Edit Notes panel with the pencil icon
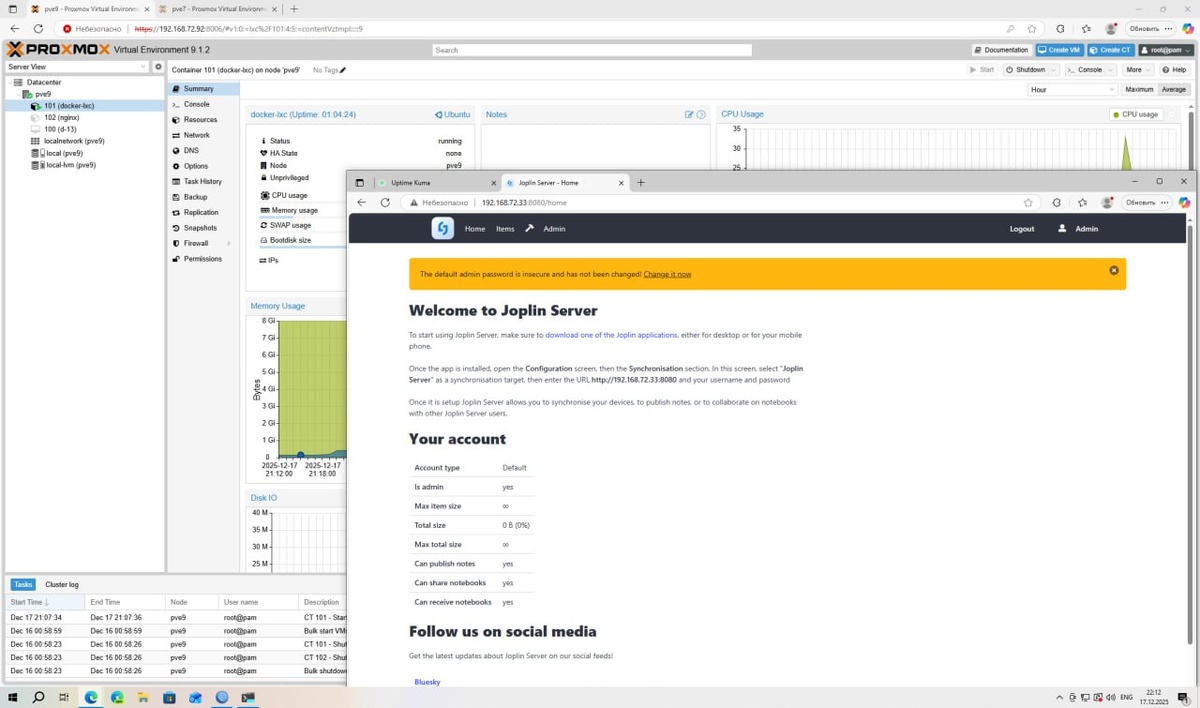Viewport: 1200px width, 708px height. point(689,114)
